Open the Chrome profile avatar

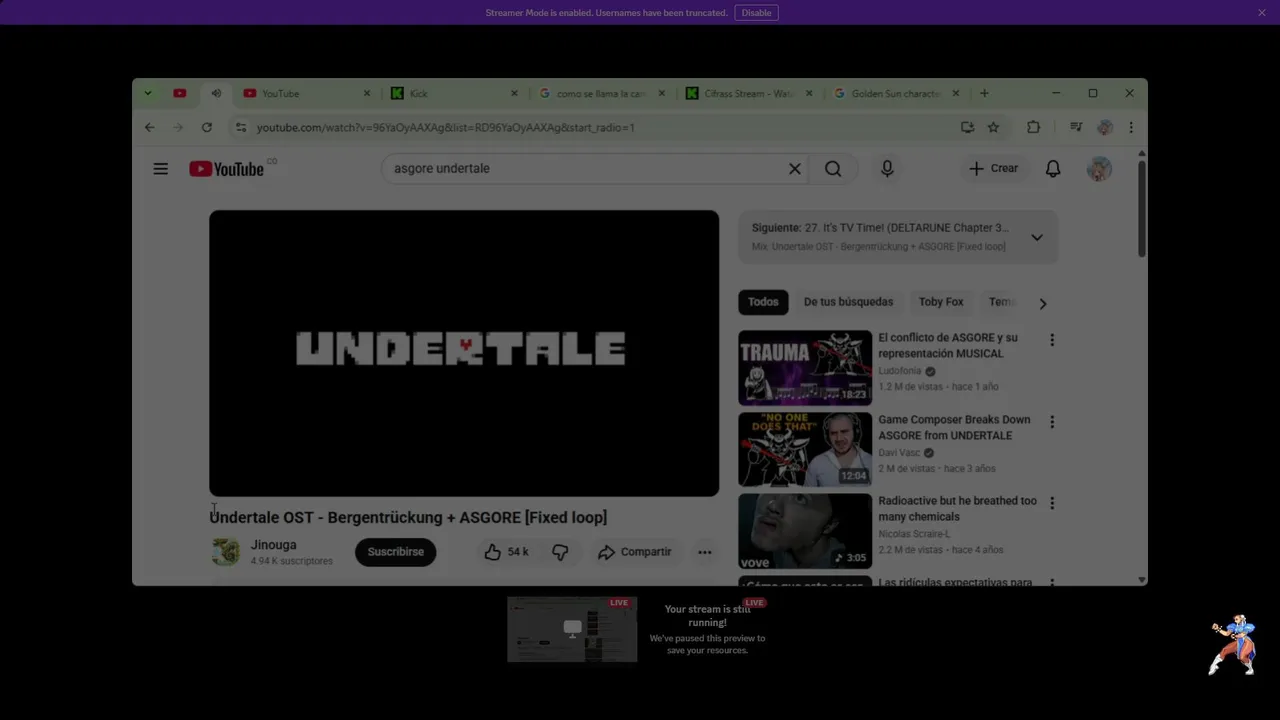[1105, 127]
